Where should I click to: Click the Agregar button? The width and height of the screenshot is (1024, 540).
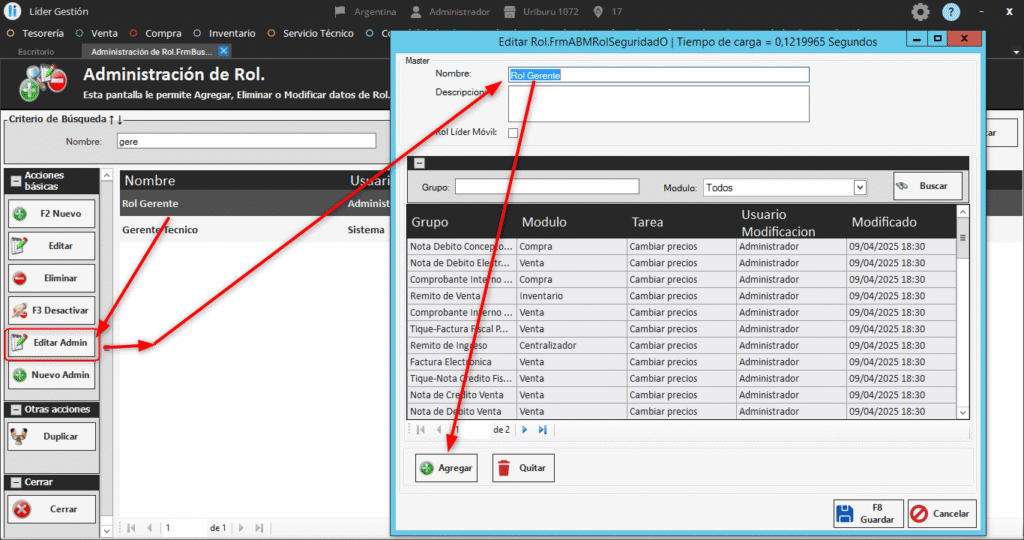pyautogui.click(x=446, y=468)
